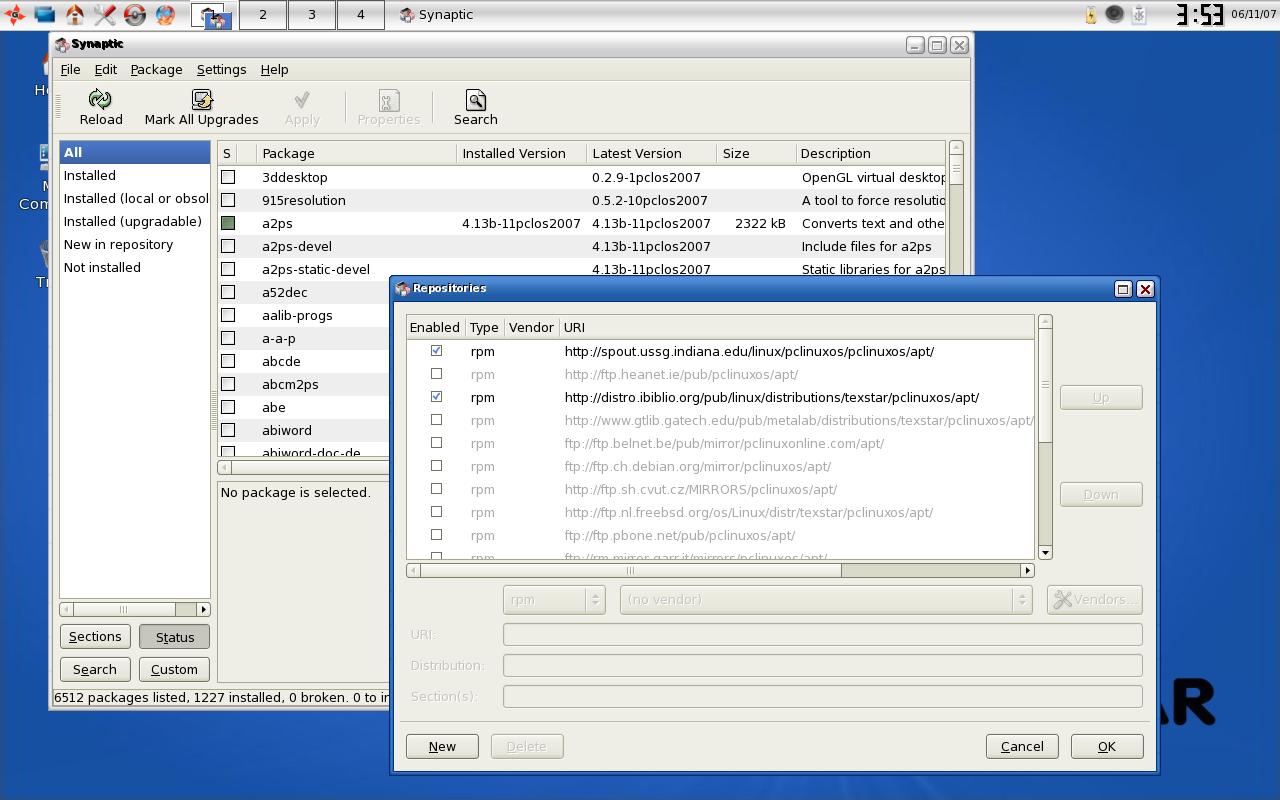Open the (no vendor) dropdown
This screenshot has height=800, width=1280.
825,599
